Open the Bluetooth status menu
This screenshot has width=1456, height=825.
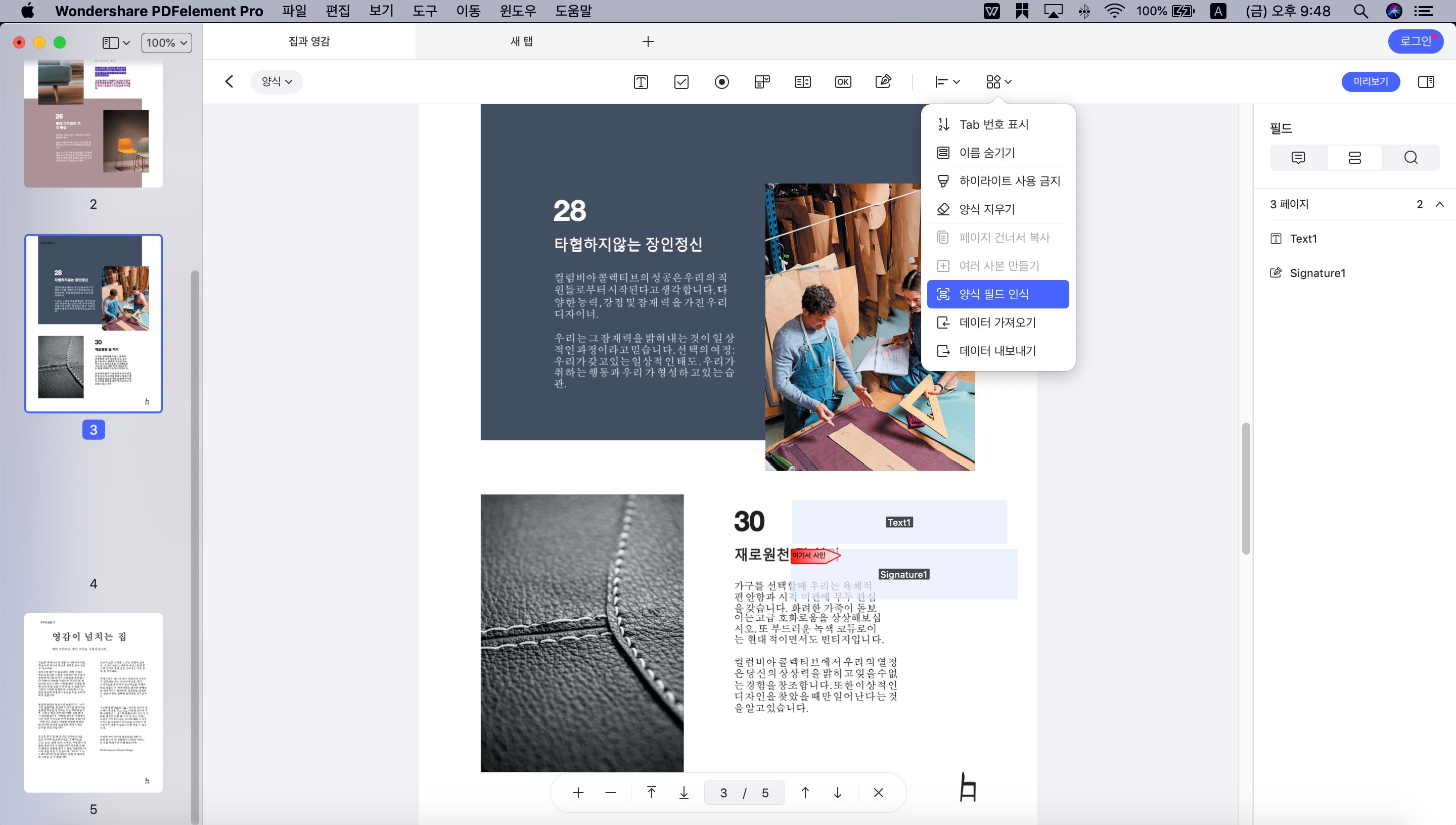(x=1084, y=11)
